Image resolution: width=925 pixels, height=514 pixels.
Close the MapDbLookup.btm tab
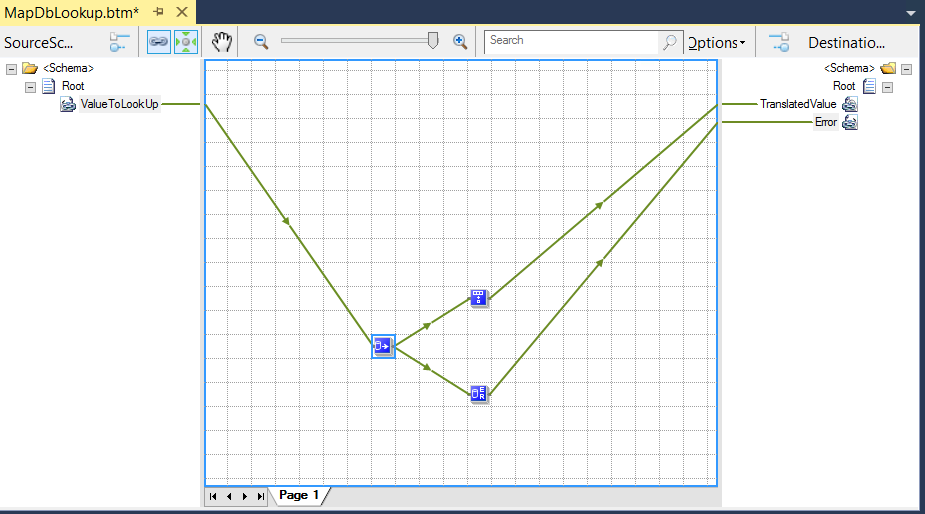[182, 12]
